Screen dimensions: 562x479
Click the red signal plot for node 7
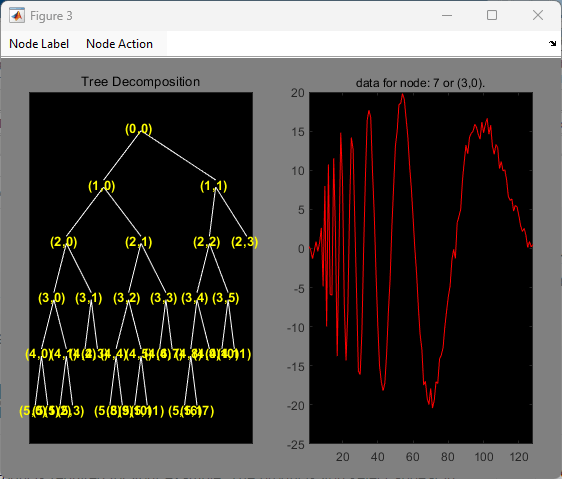click(x=421, y=268)
